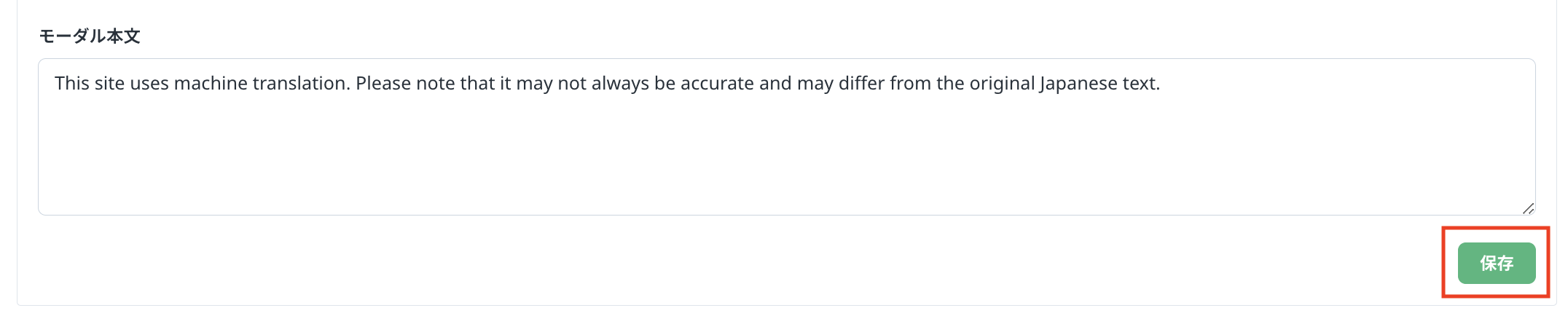Place cursor on the word "translation"
Image resolution: width=1568 pixels, height=316 pixels.
[301, 84]
